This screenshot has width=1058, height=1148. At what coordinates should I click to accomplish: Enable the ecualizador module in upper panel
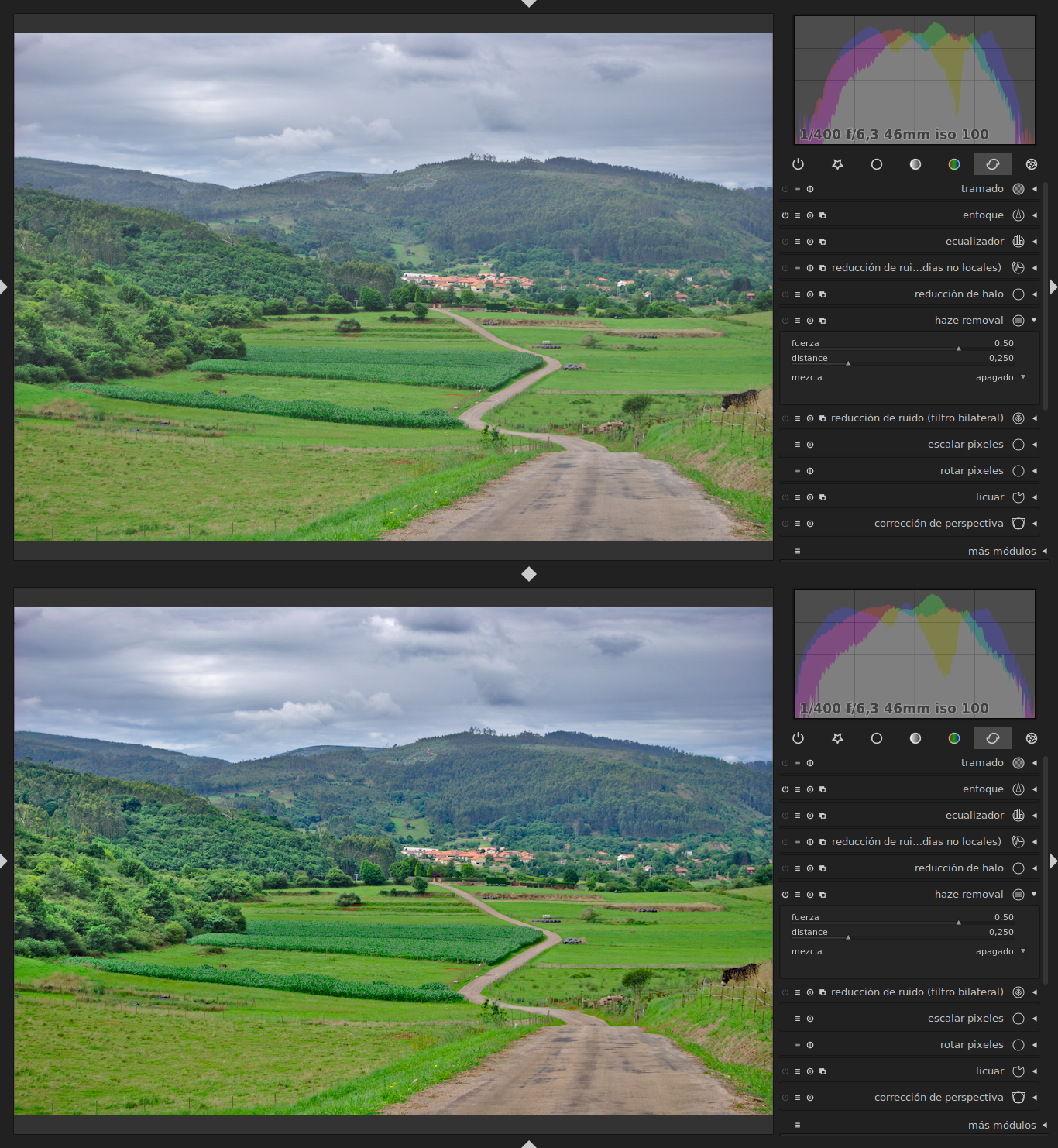tap(785, 242)
